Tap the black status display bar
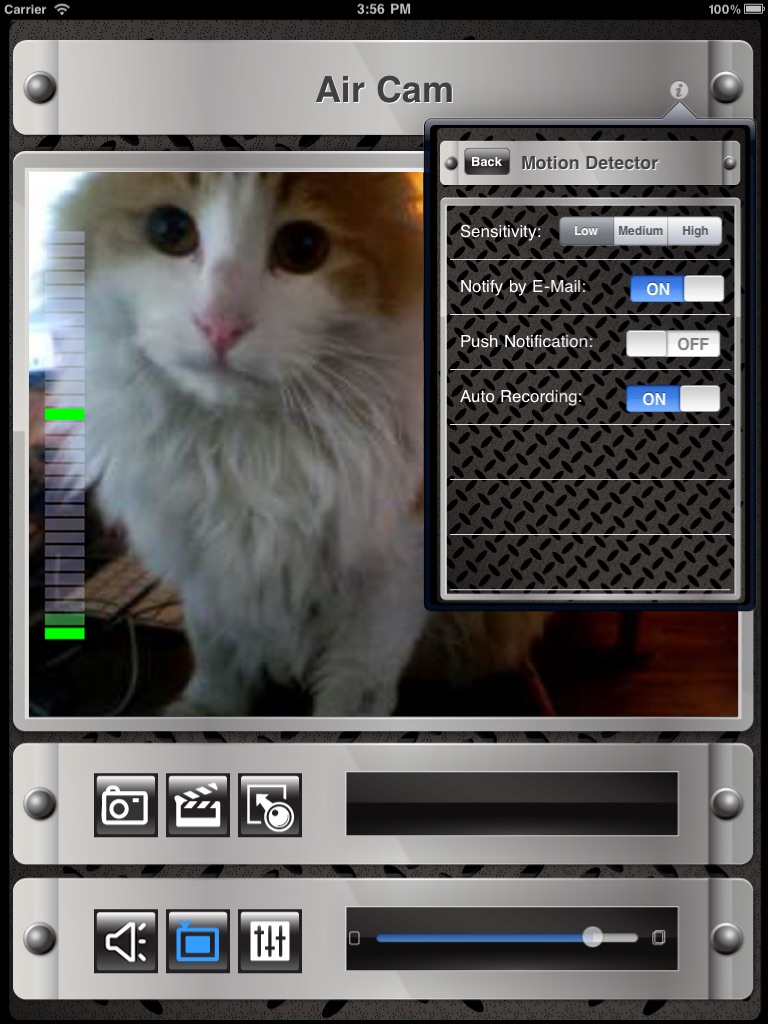 click(512, 803)
